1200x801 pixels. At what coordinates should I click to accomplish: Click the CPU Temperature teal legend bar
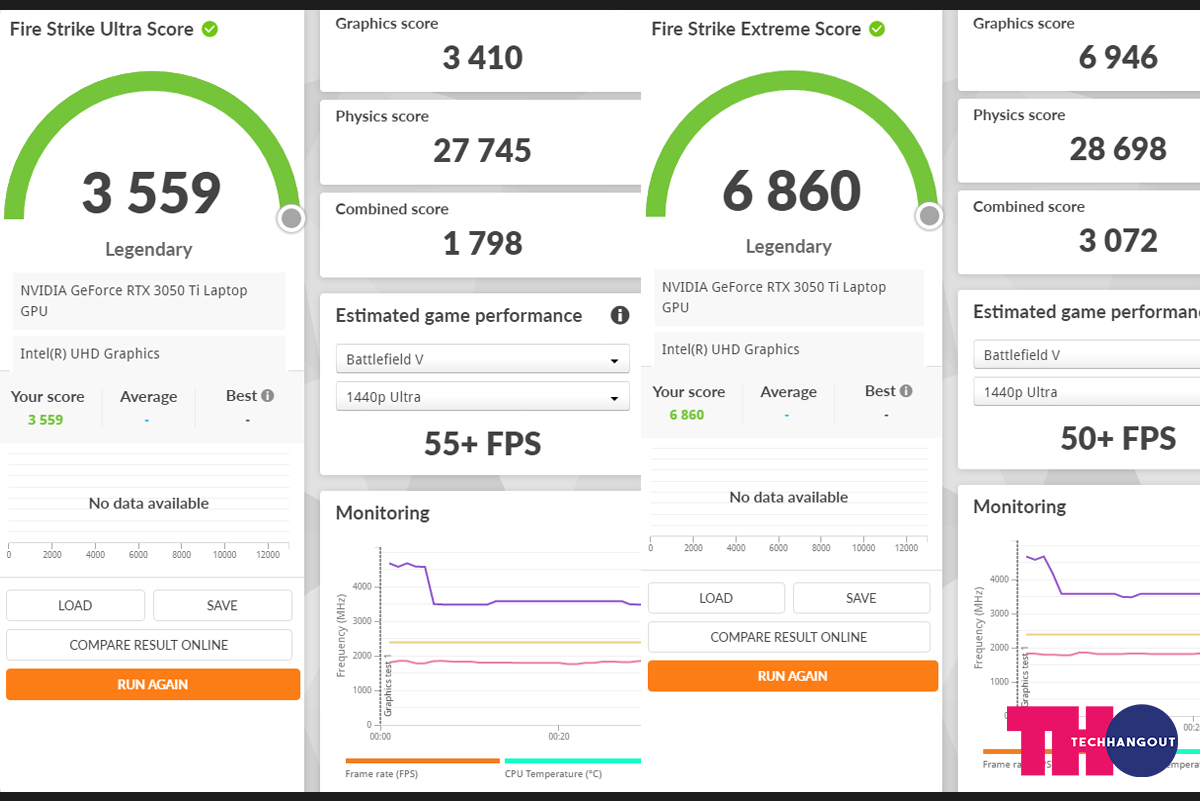click(573, 761)
